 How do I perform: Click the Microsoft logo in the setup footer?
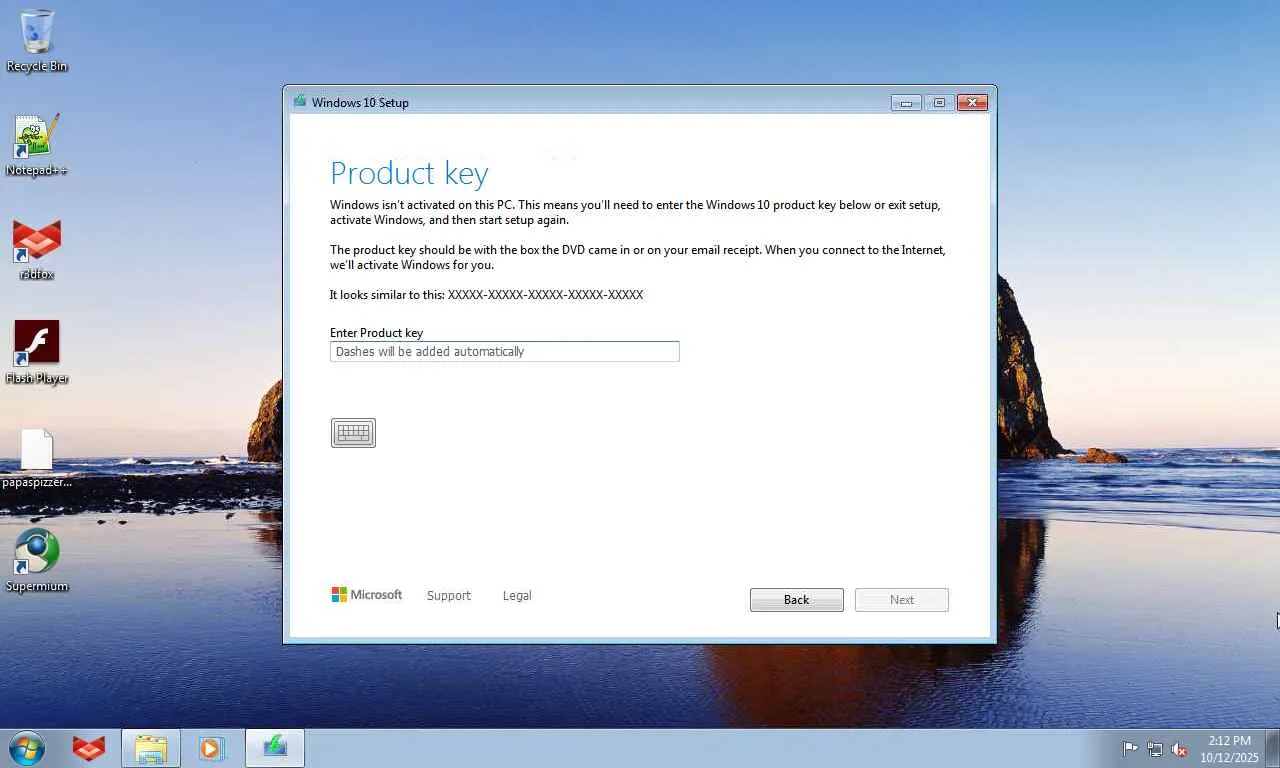point(367,595)
